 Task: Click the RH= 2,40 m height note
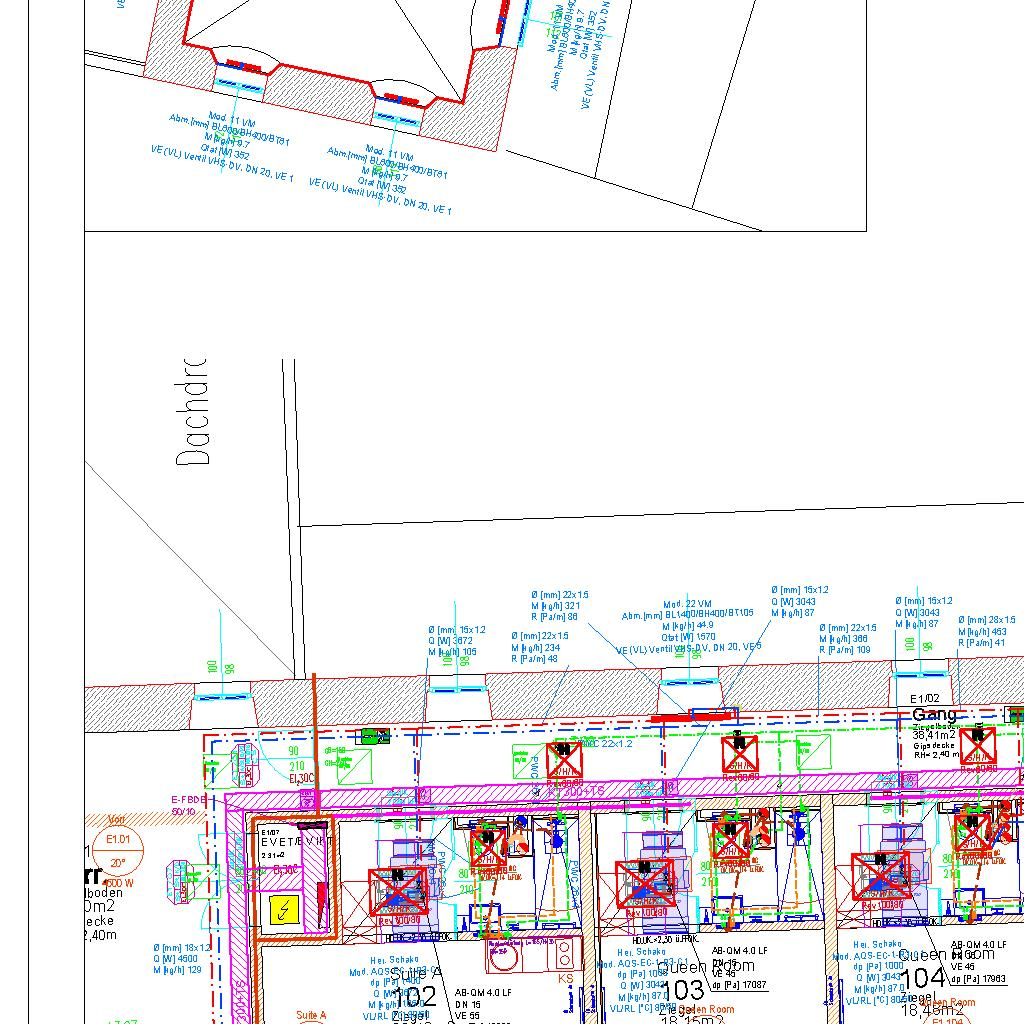point(936,754)
